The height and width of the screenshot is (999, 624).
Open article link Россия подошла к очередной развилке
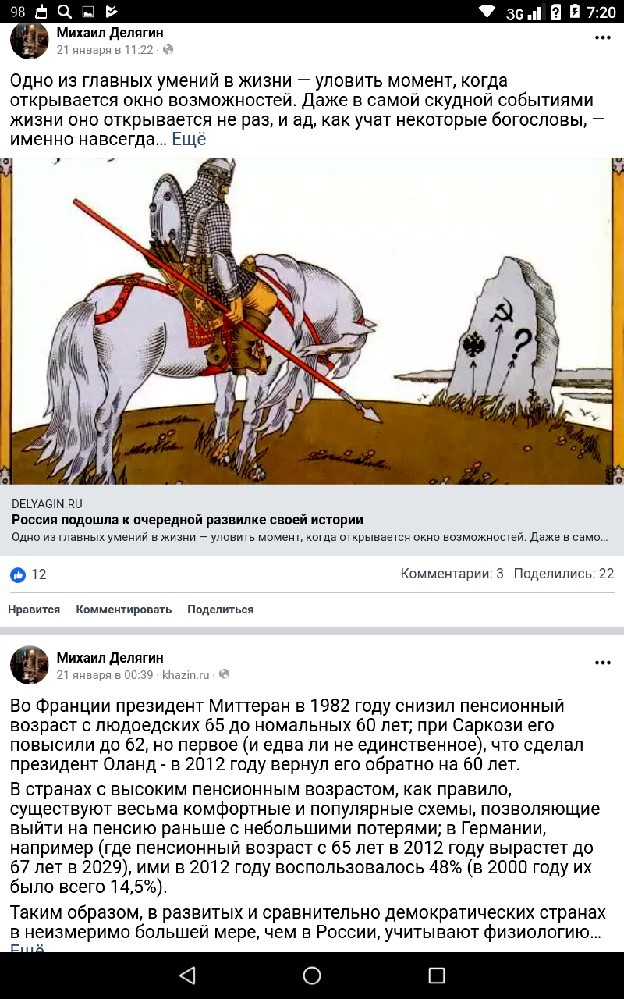(187, 519)
